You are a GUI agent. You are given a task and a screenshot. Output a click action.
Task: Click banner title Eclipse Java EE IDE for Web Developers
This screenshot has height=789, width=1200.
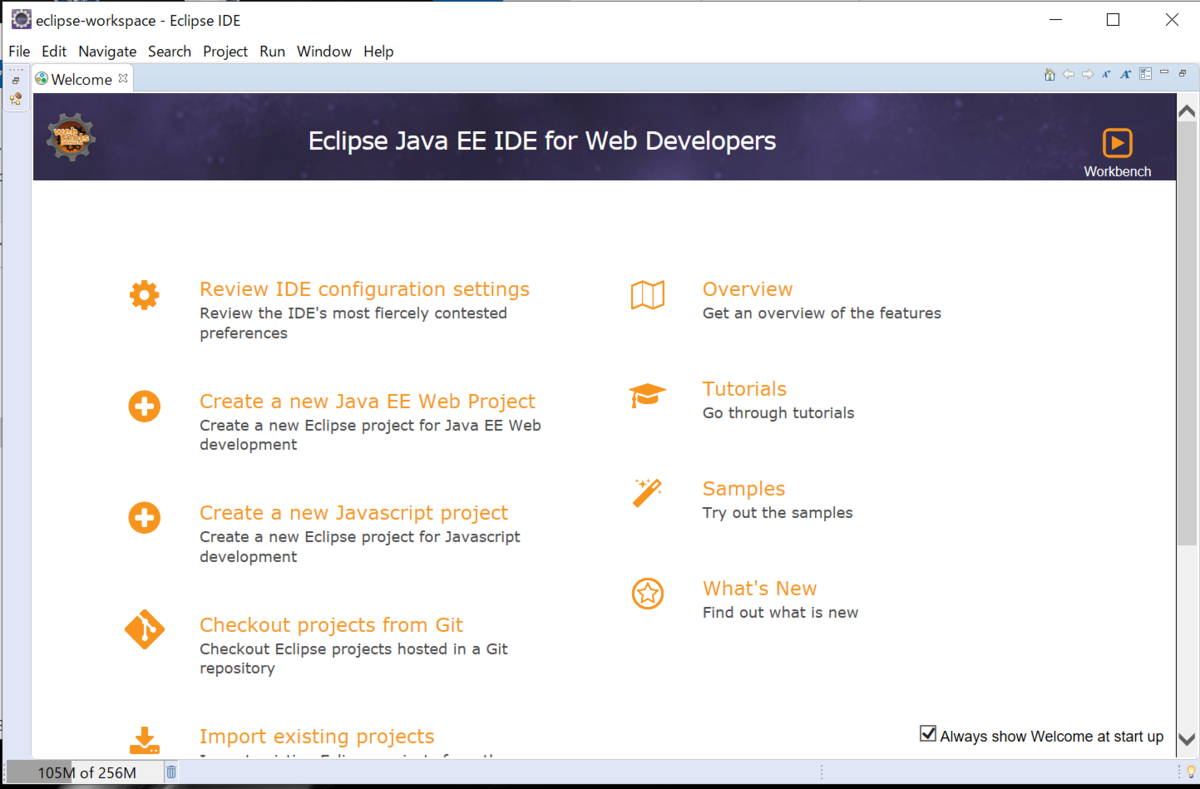pos(542,141)
